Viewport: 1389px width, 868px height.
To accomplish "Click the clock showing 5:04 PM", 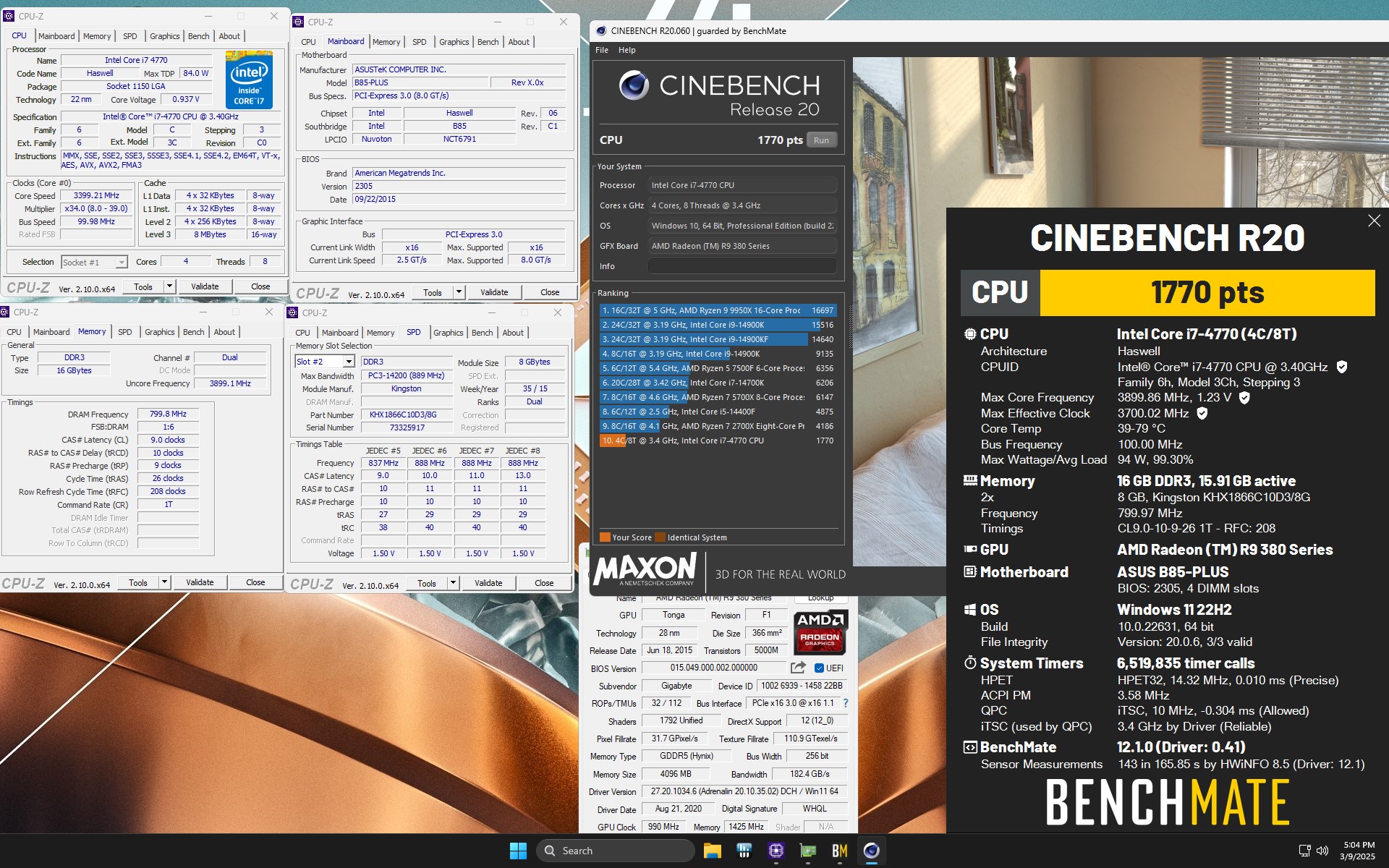I will click(x=1359, y=845).
